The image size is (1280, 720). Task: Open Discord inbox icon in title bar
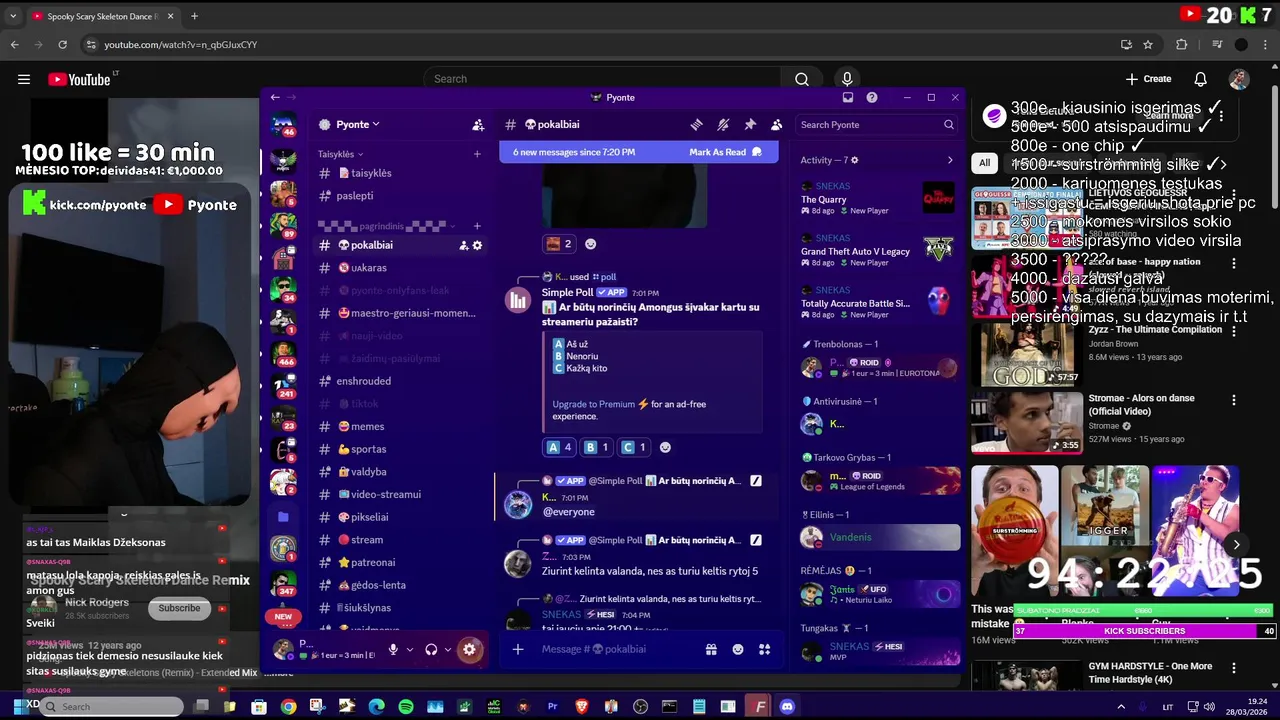(x=848, y=97)
